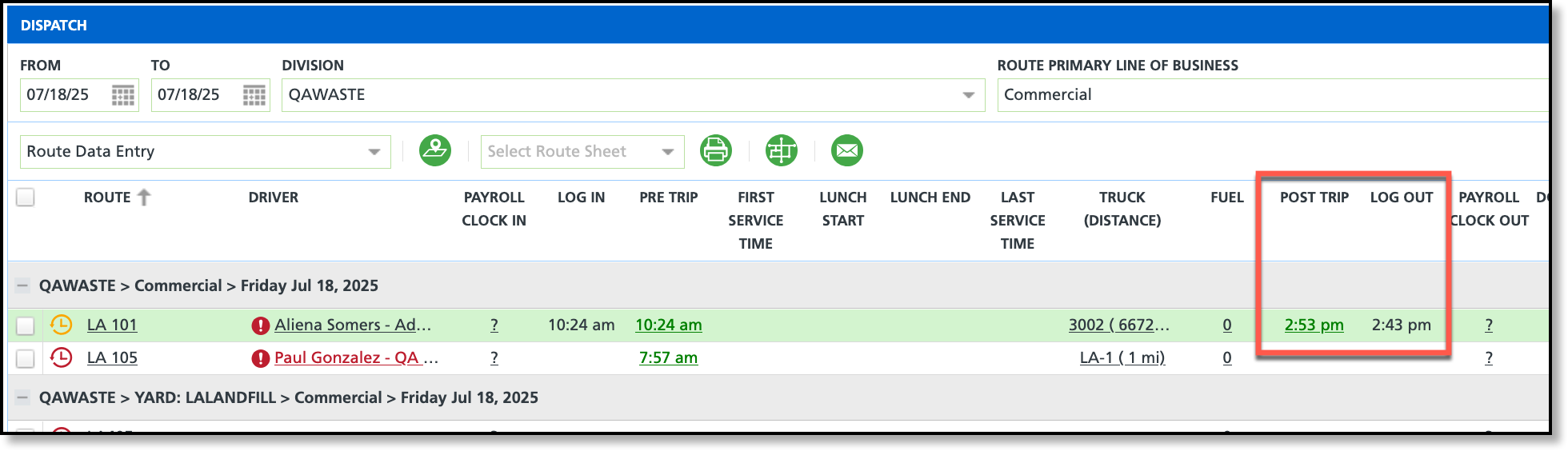Click the red clock icon for LA 105
Image resolution: width=1568 pixels, height=451 pixels.
pyautogui.click(x=62, y=357)
